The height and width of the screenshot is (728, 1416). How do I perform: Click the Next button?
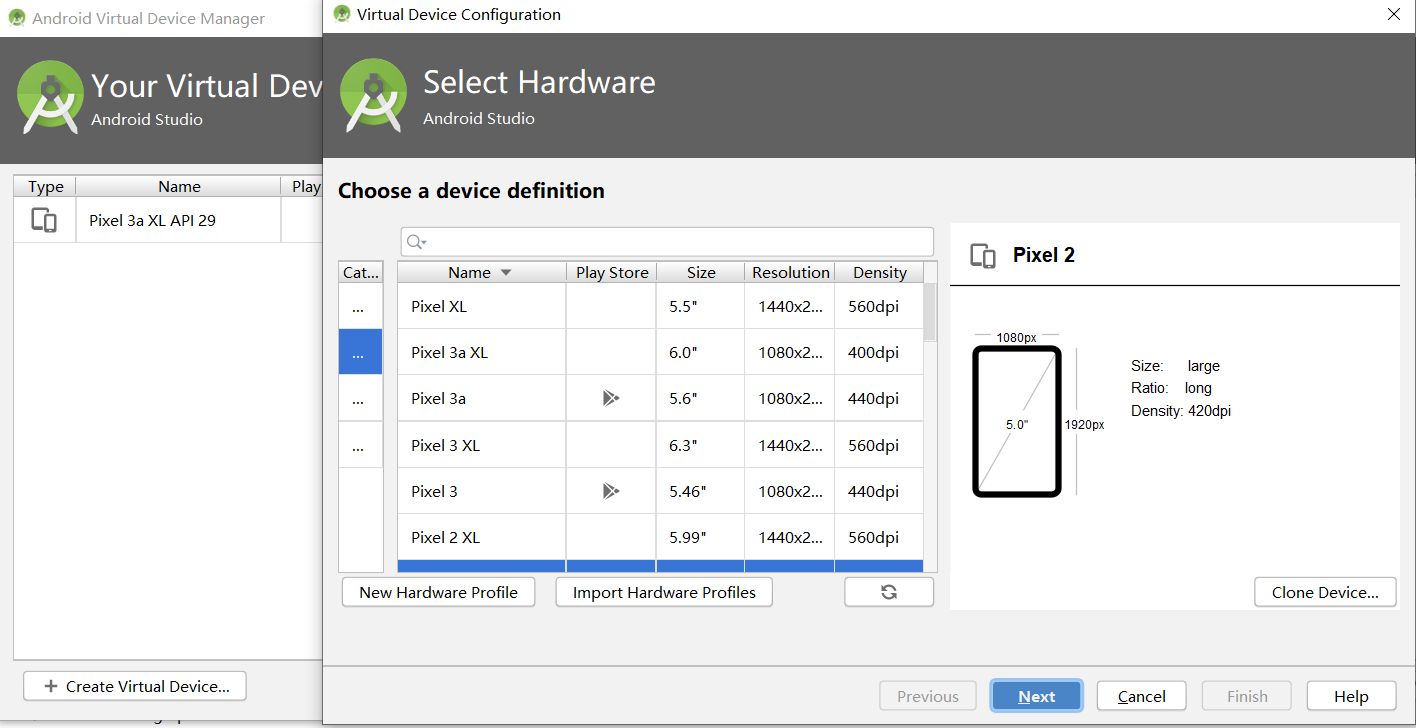(x=1037, y=696)
